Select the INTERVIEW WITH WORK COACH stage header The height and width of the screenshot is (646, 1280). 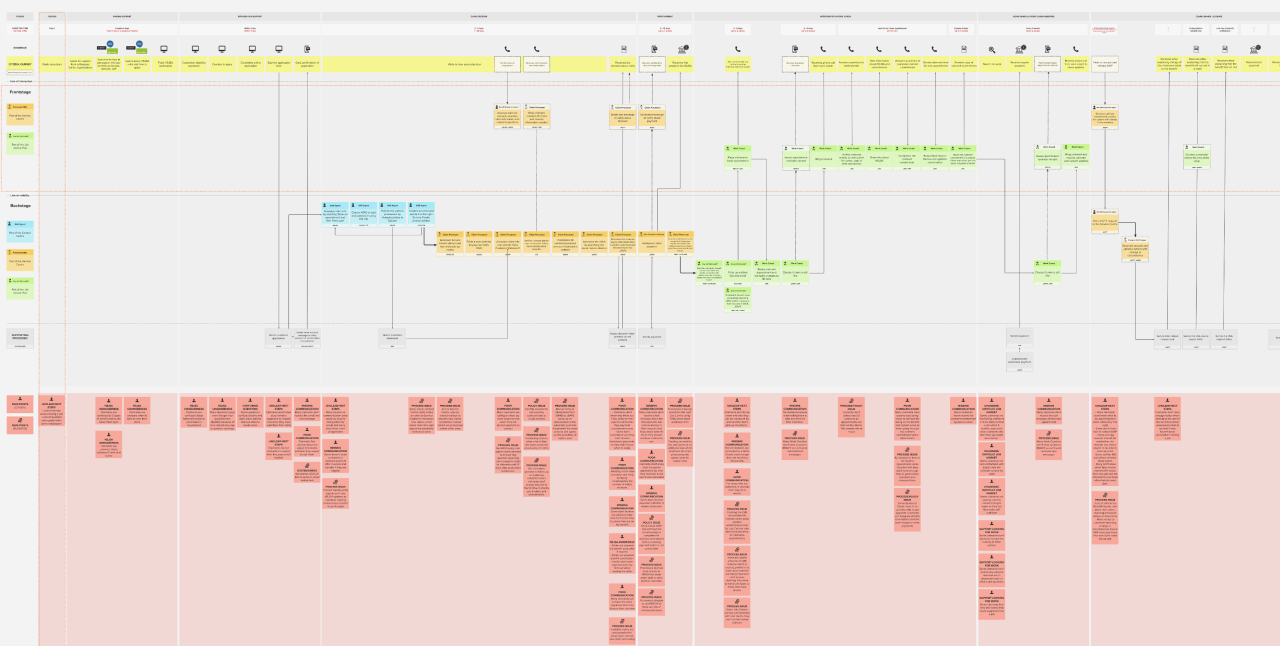click(x=835, y=17)
